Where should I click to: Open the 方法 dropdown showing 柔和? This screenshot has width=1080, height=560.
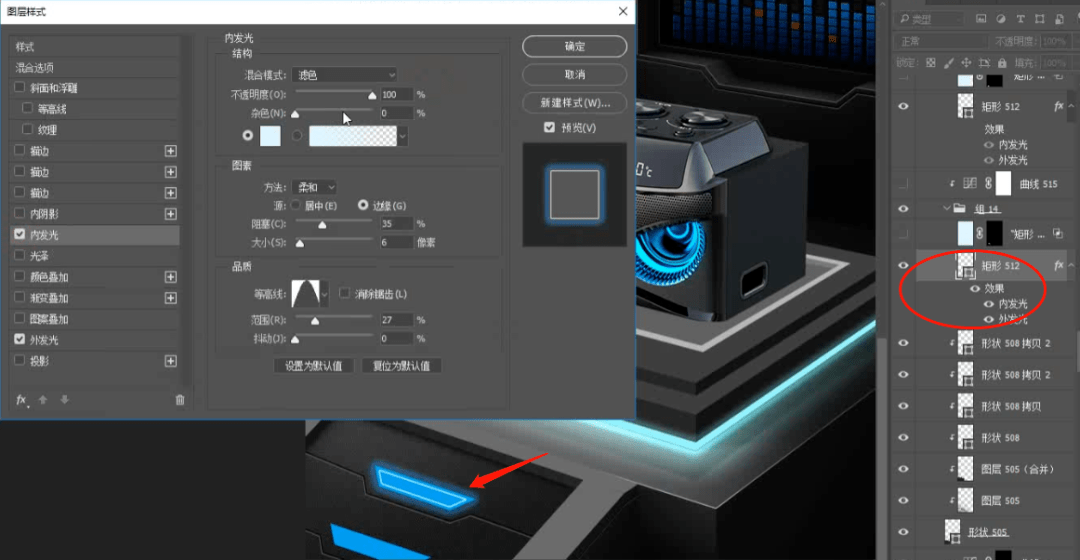314,187
